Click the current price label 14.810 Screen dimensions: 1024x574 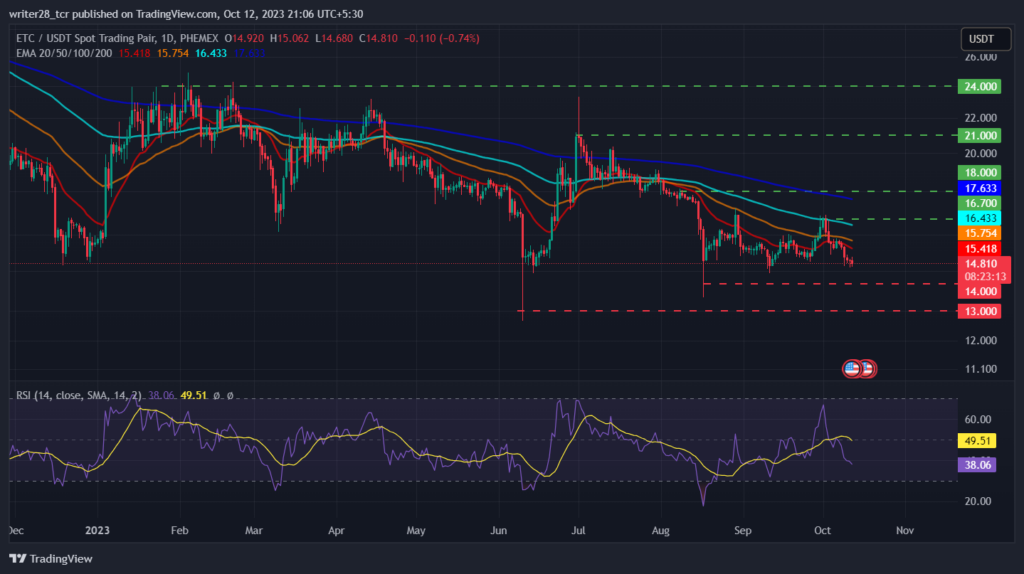pos(982,264)
